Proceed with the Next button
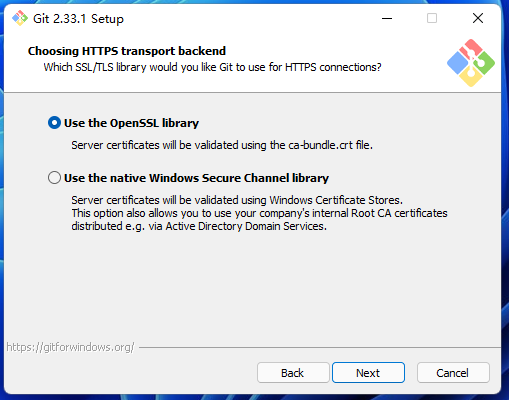This screenshot has width=509, height=400. (368, 373)
